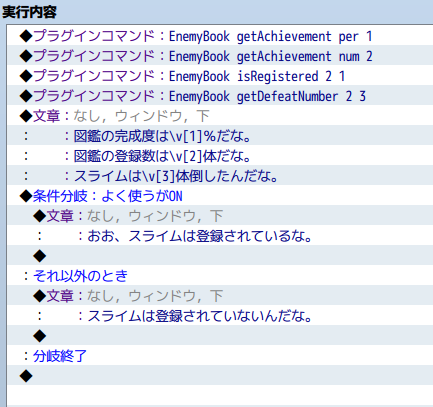Select the 'EnemyBook getAchievement num 2' command line
Viewport: 433px width, 407px height.
tap(220, 56)
